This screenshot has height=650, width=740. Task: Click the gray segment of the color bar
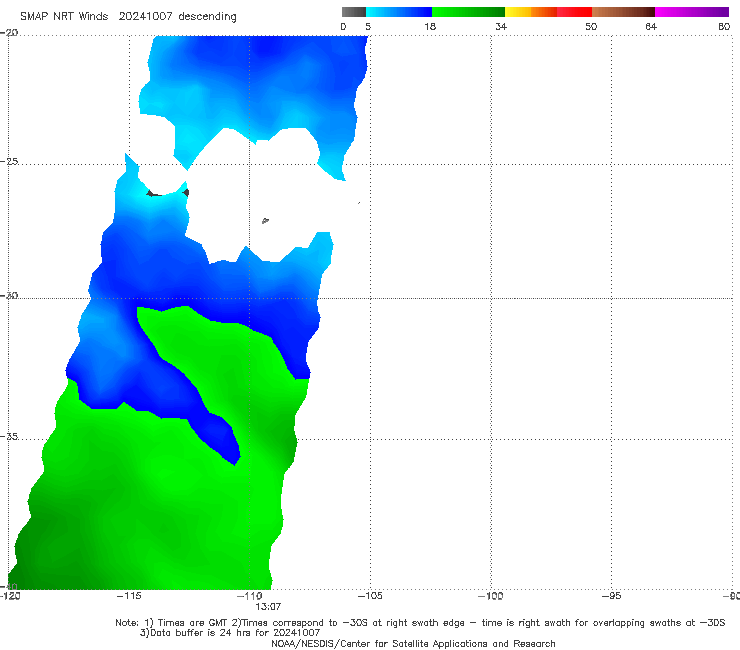coord(353,12)
